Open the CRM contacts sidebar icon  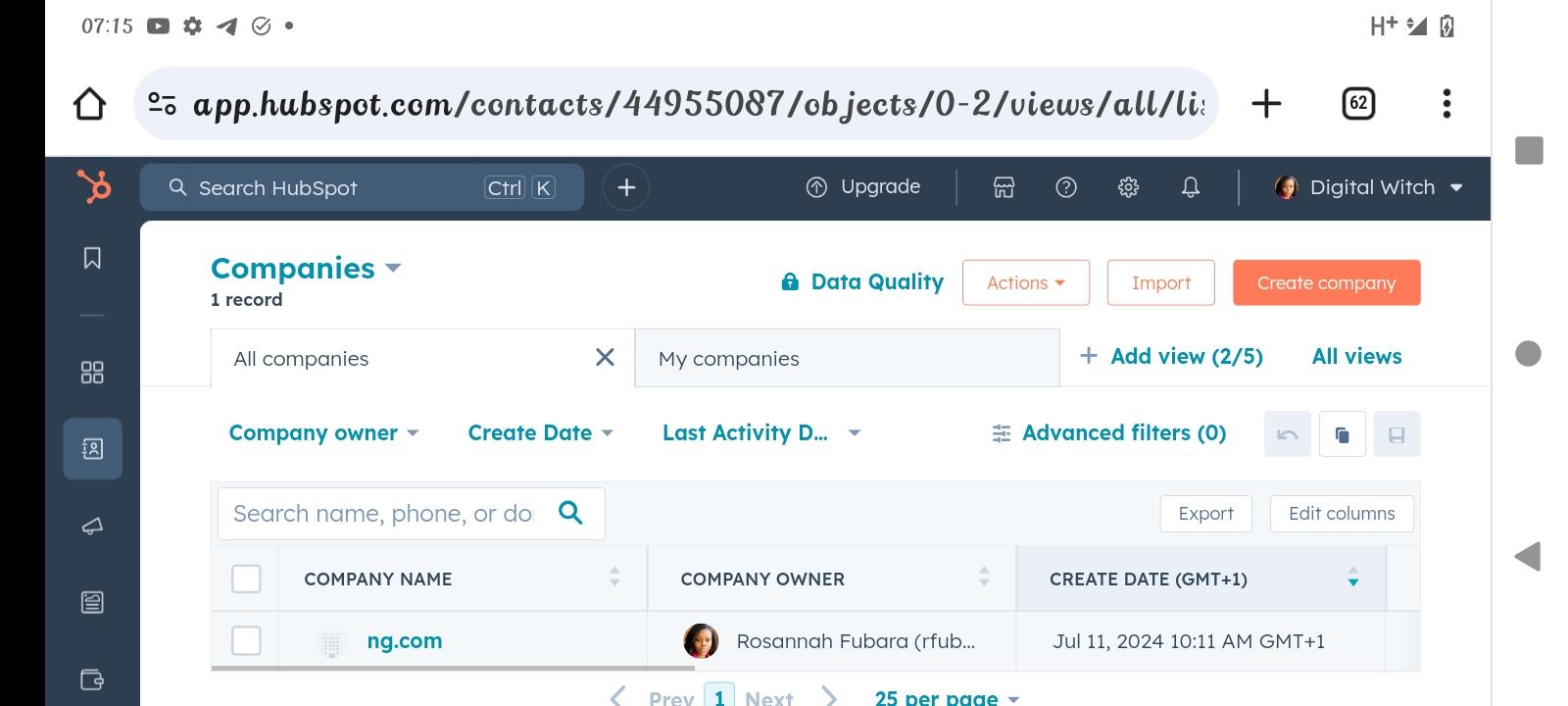[92, 449]
